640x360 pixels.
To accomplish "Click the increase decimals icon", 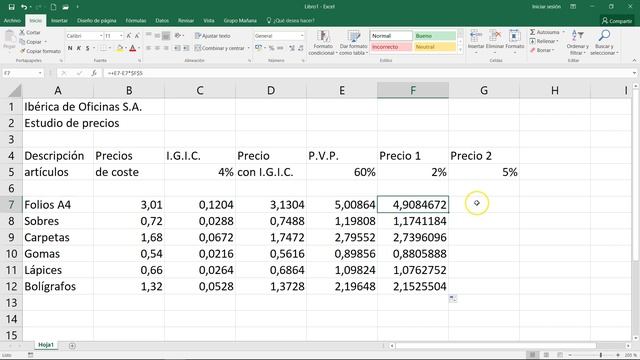I will (292, 48).
